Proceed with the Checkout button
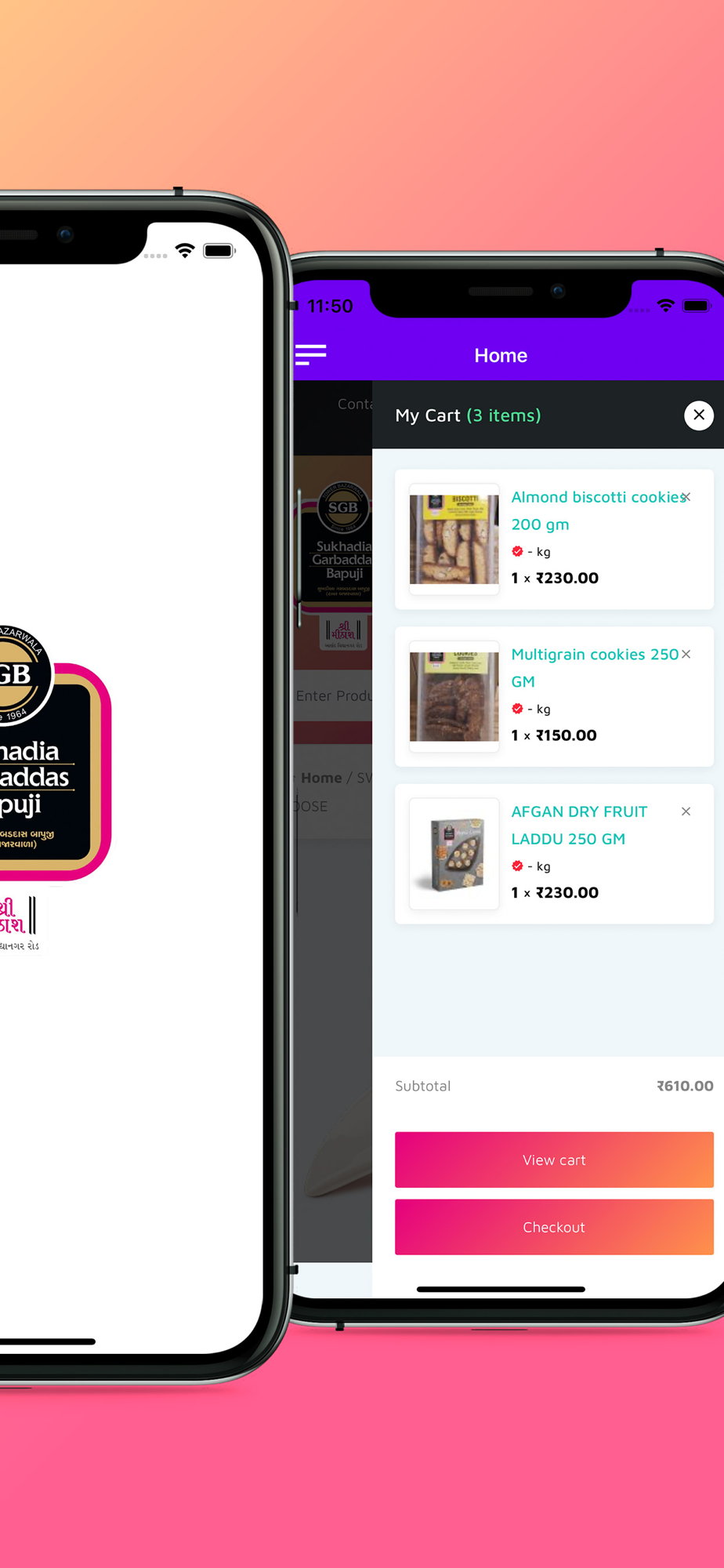Image resolution: width=724 pixels, height=1568 pixels. tap(554, 1227)
